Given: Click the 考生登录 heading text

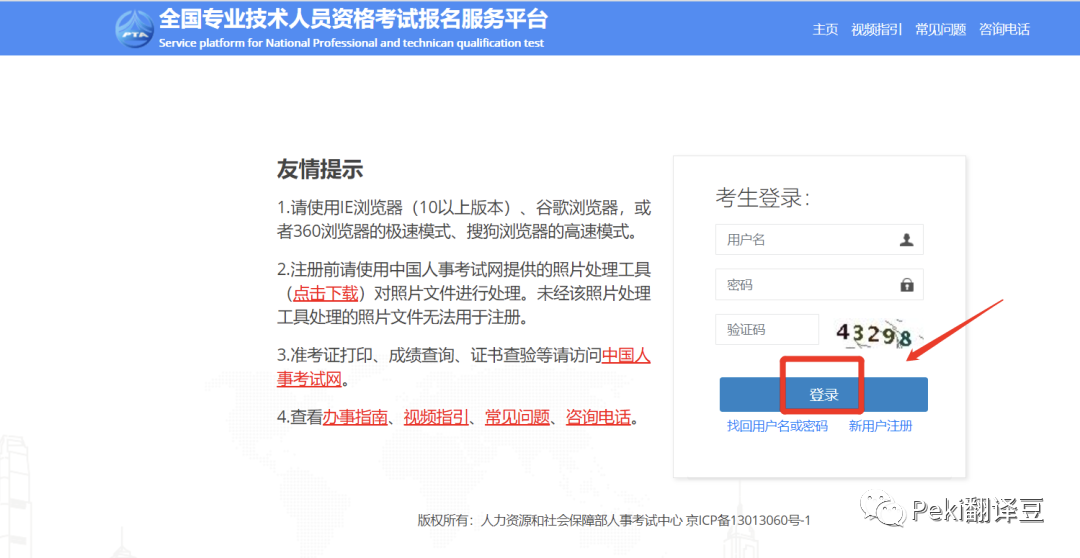Looking at the screenshot, I should point(762,198).
